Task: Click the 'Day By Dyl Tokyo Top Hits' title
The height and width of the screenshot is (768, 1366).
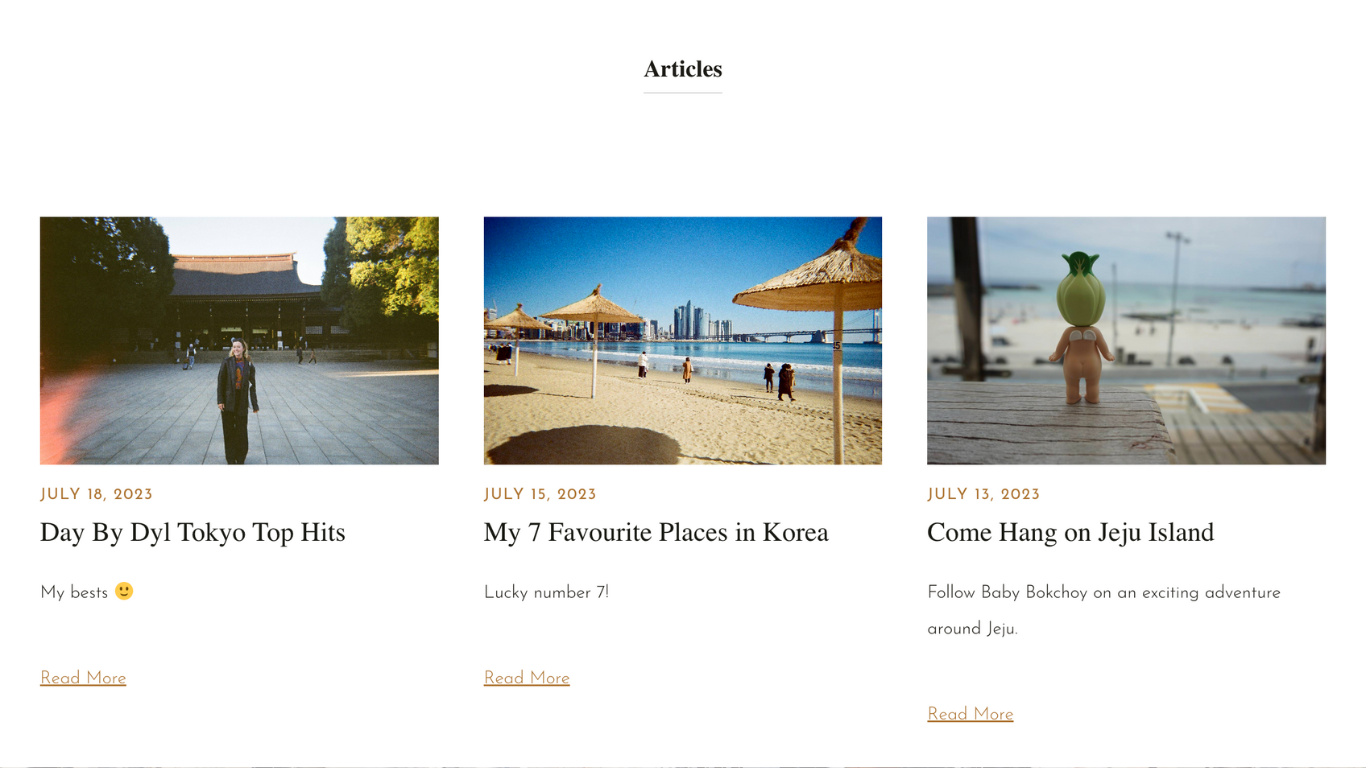Action: (x=193, y=532)
